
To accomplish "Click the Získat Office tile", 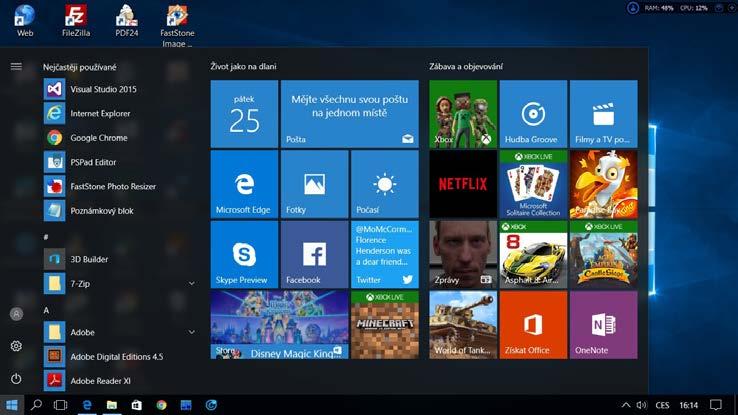I will pyautogui.click(x=533, y=325).
